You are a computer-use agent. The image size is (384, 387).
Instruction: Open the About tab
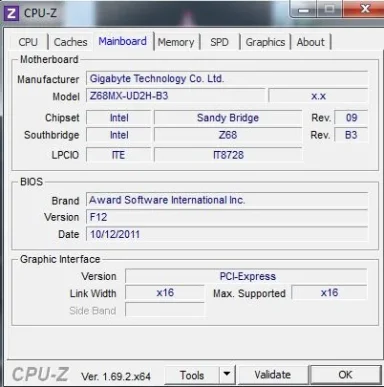coord(310,42)
